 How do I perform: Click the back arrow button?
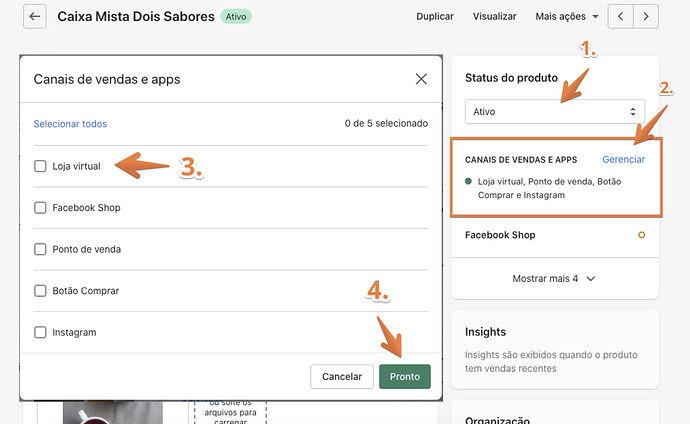35,17
